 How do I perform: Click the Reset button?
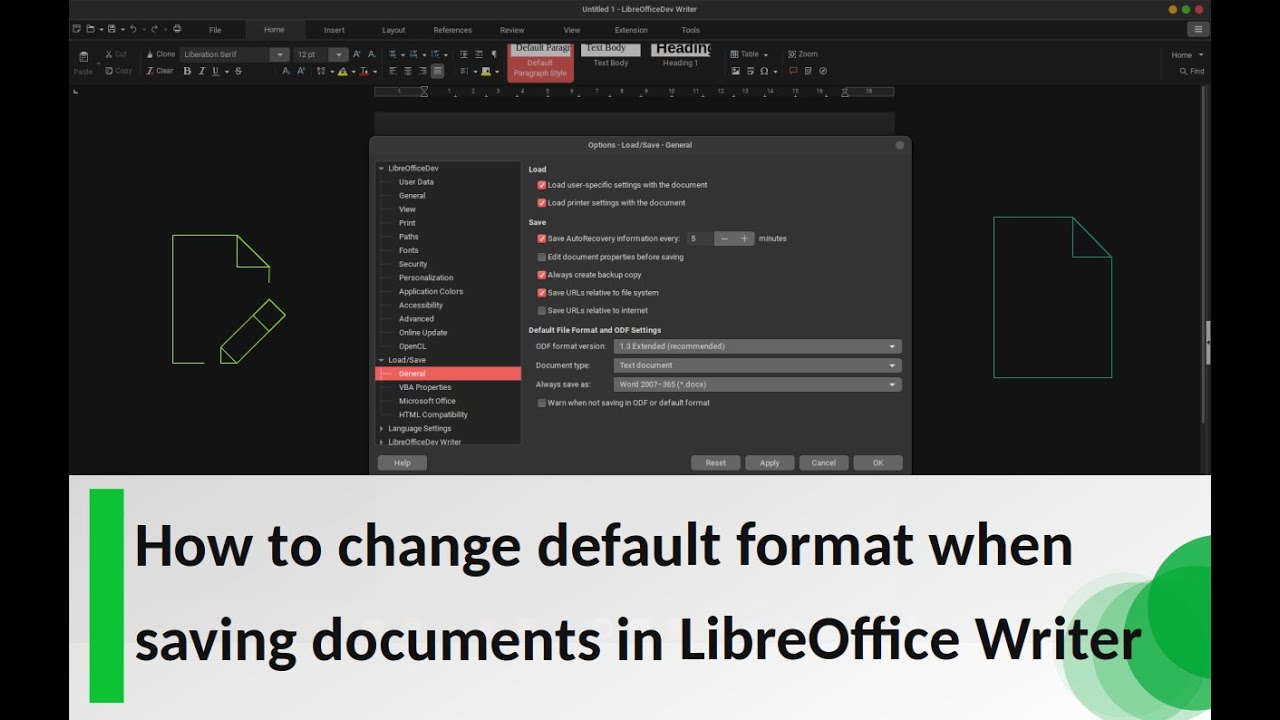(716, 463)
